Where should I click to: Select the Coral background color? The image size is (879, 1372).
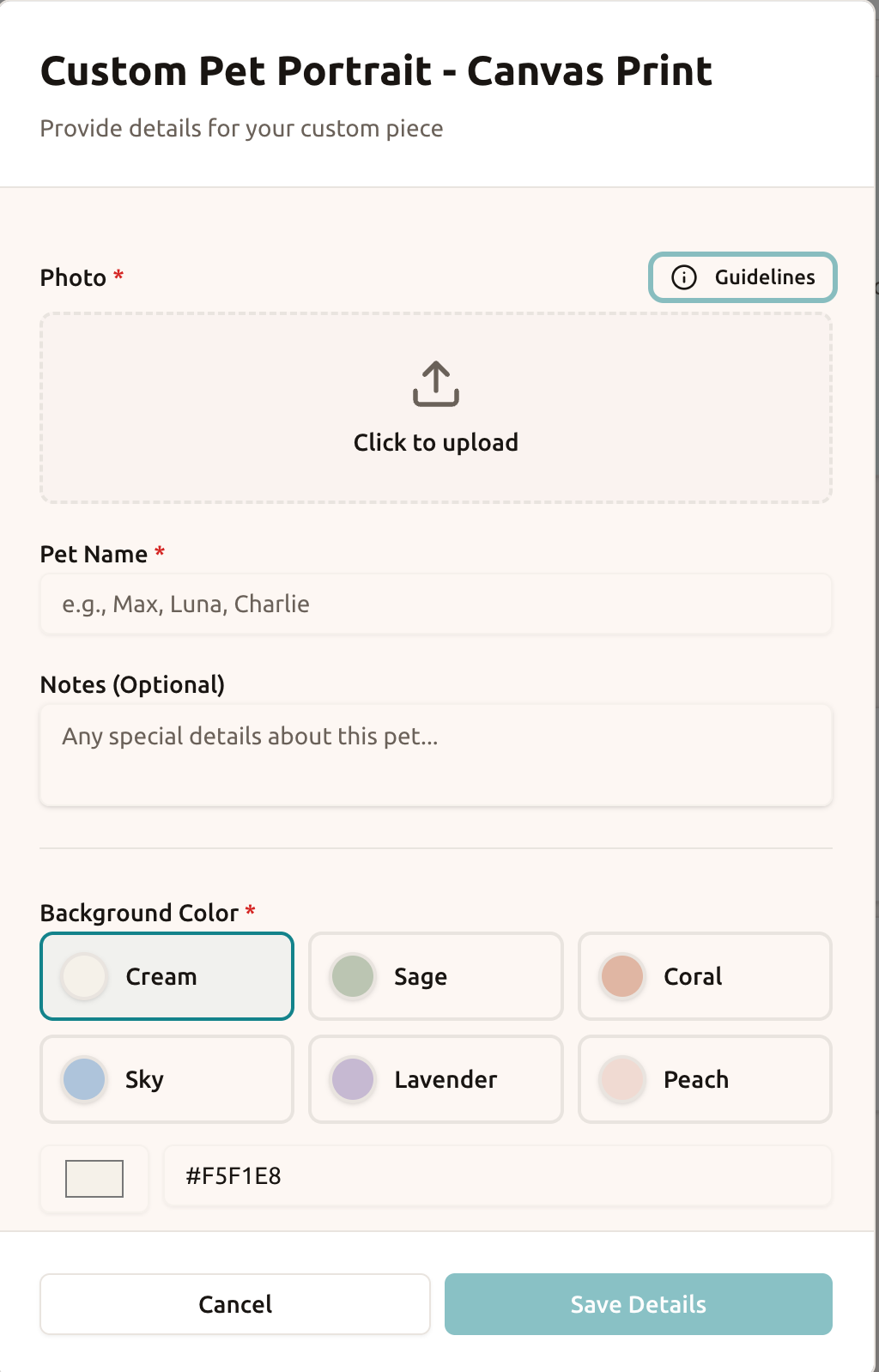[x=704, y=976]
